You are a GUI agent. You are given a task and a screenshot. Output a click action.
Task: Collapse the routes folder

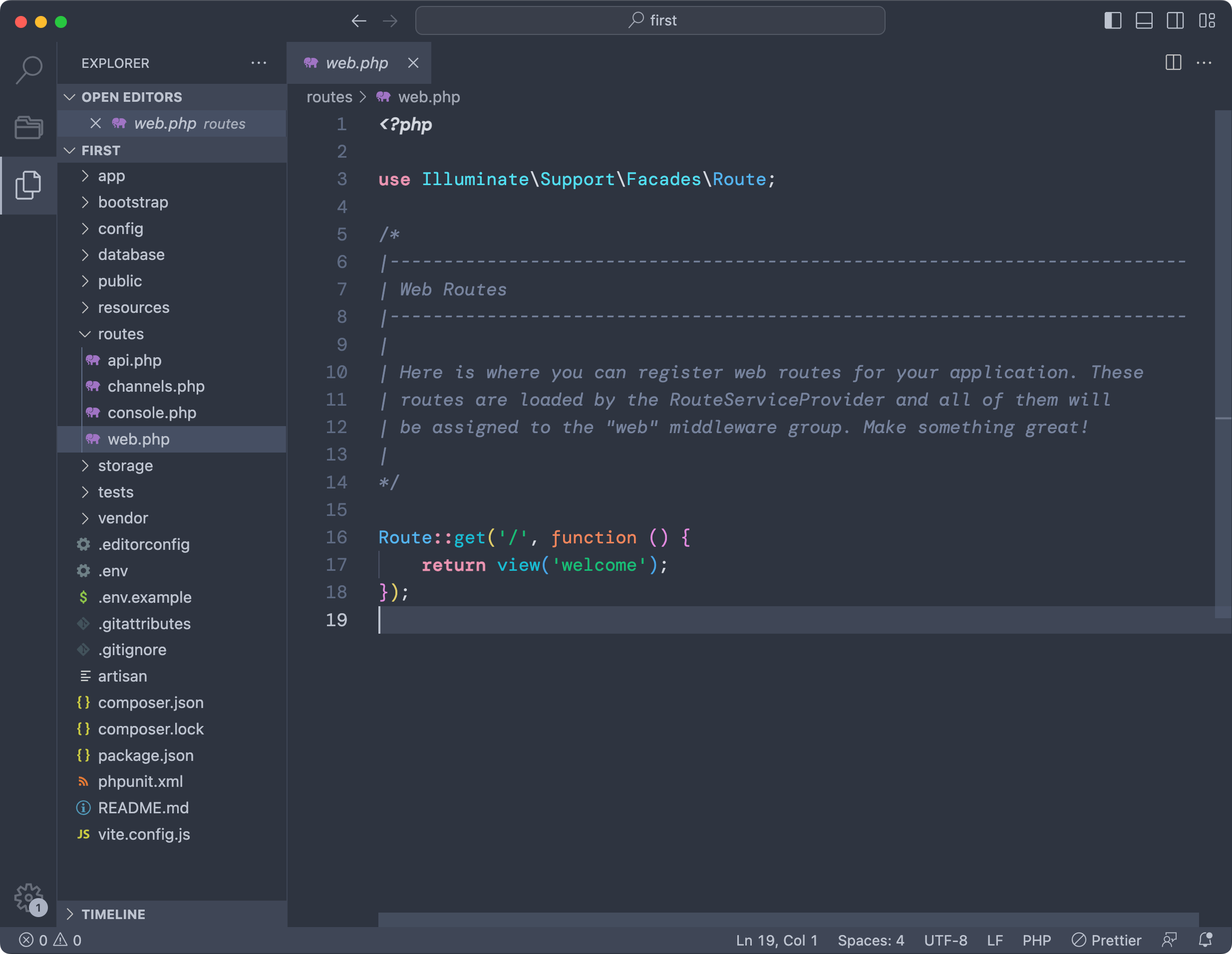[120, 334]
